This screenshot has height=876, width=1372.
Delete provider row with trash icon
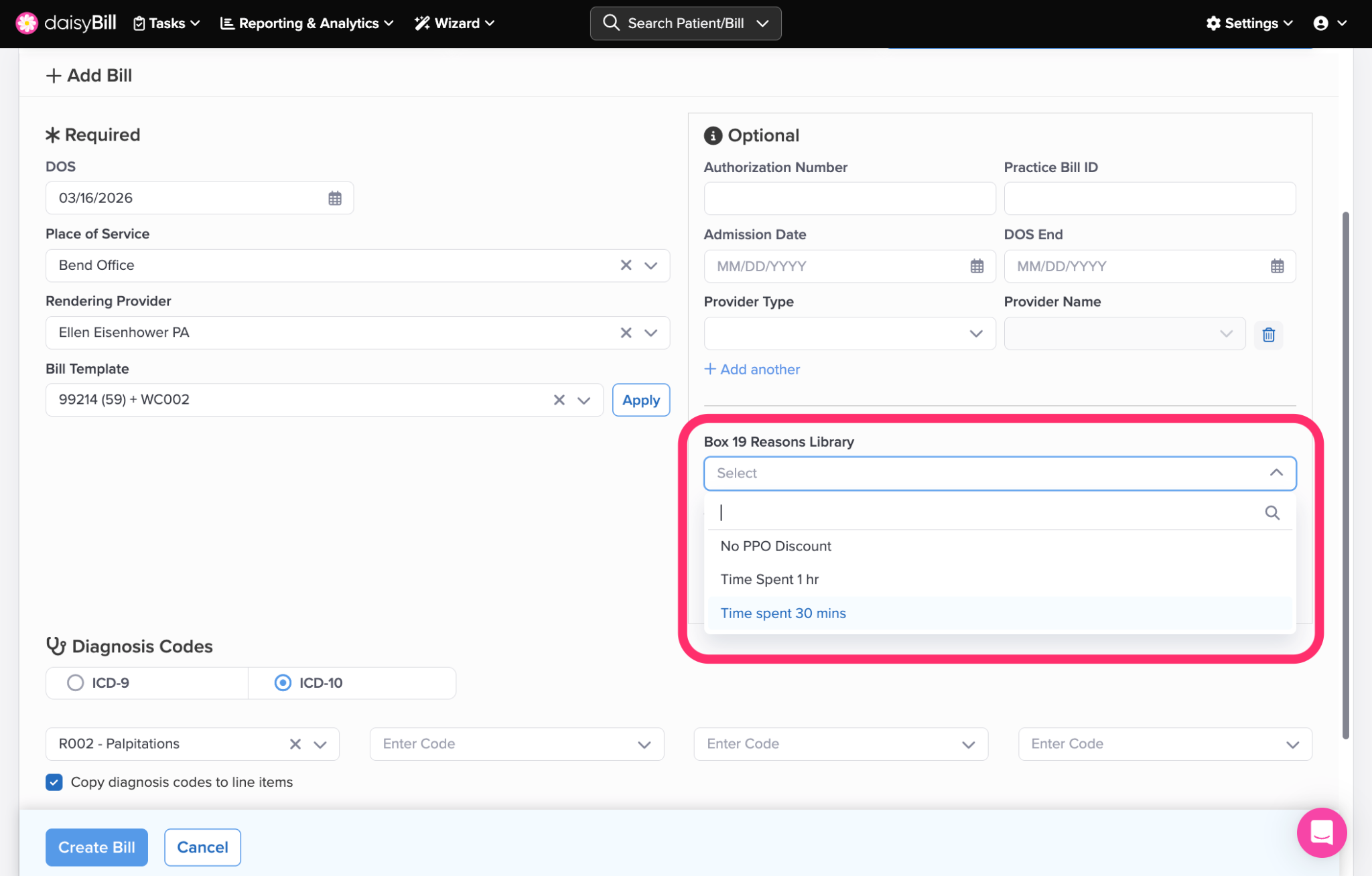[1268, 334]
